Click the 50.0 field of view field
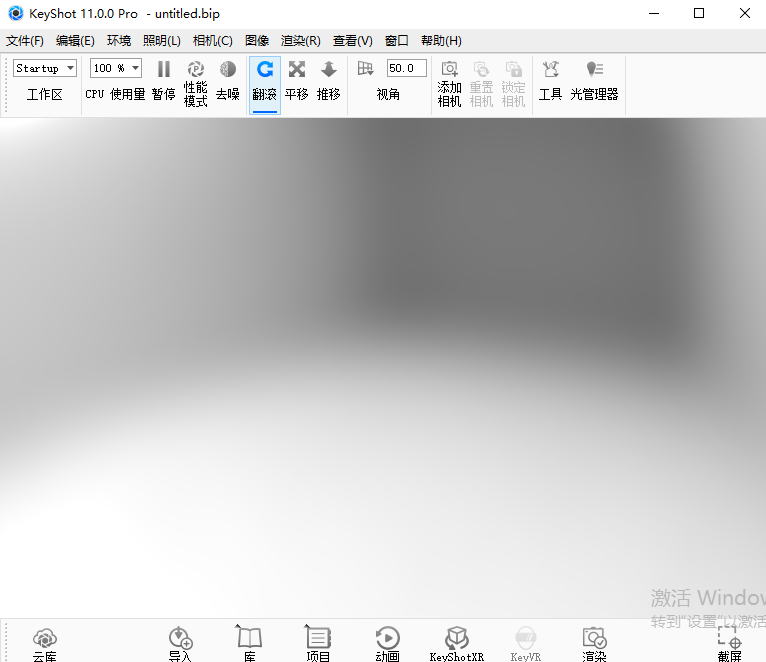 (x=406, y=68)
